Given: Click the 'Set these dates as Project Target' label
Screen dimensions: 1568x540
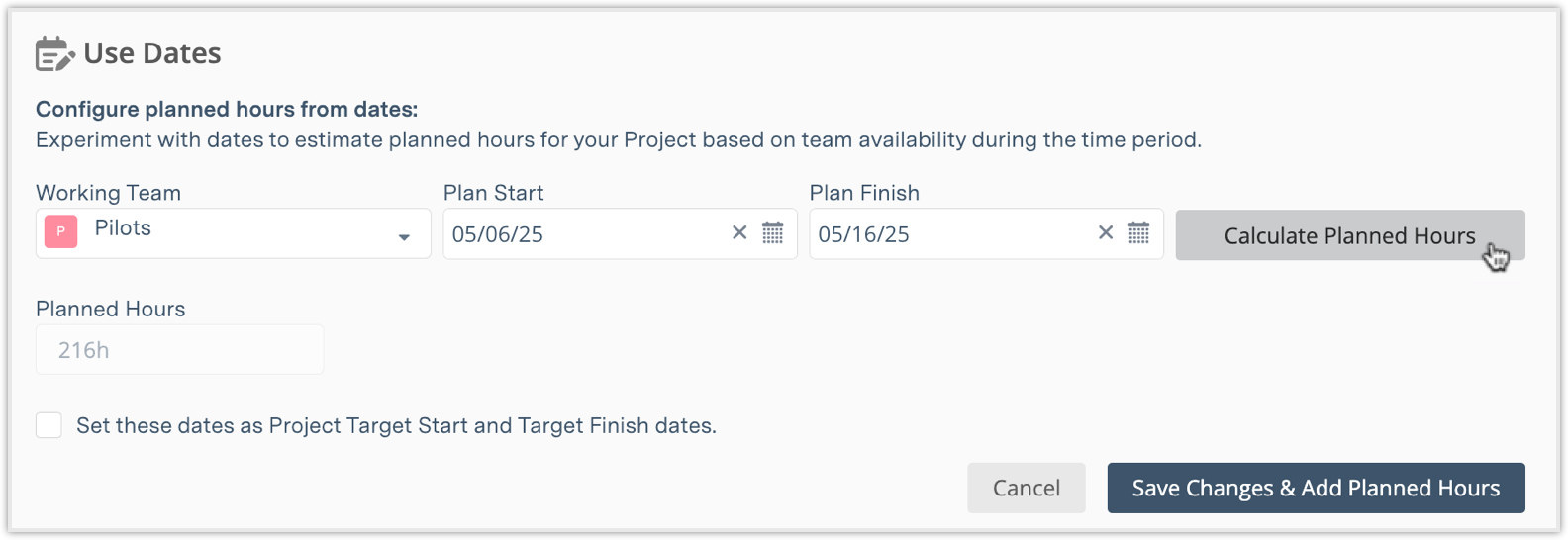Looking at the screenshot, I should click(396, 426).
